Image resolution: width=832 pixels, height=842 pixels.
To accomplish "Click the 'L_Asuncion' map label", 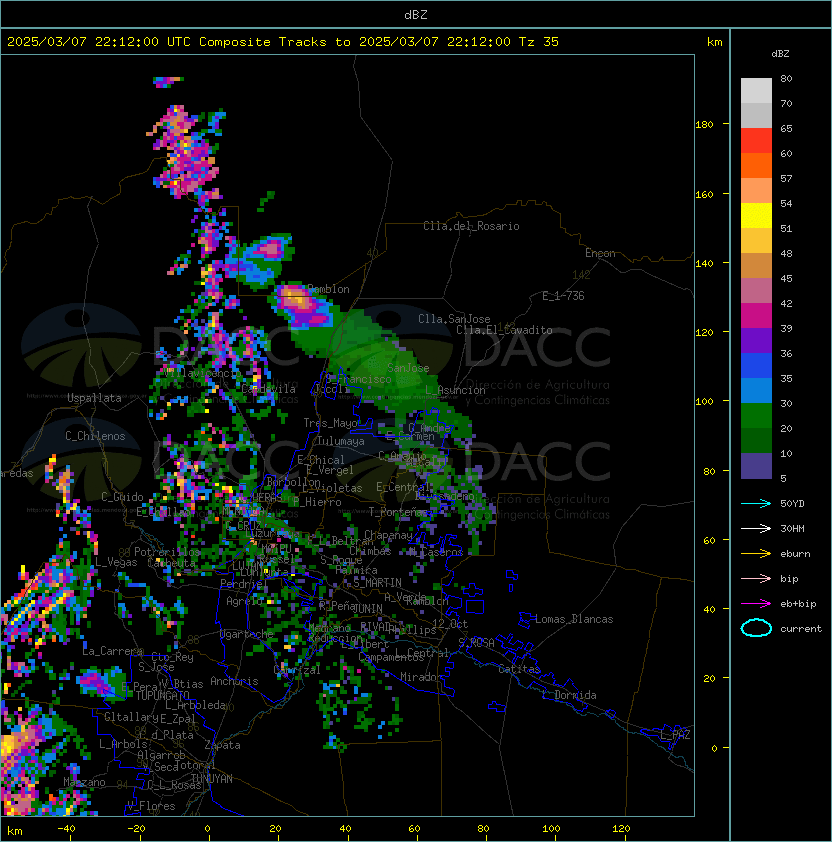I will click(x=455, y=390).
